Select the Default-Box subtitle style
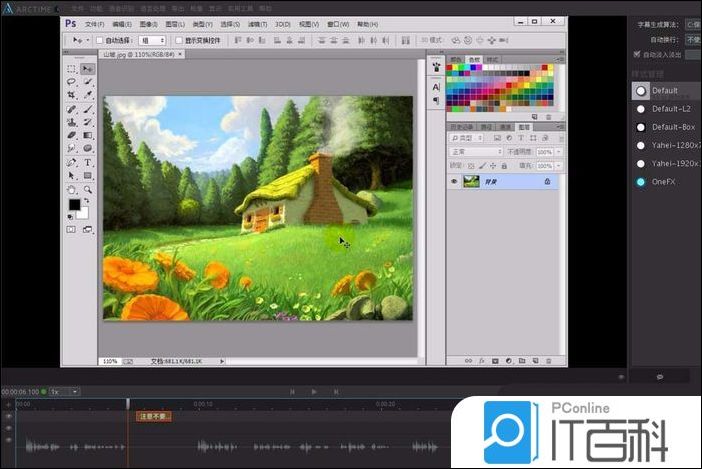Image resolution: width=702 pixels, height=469 pixels. click(x=667, y=127)
